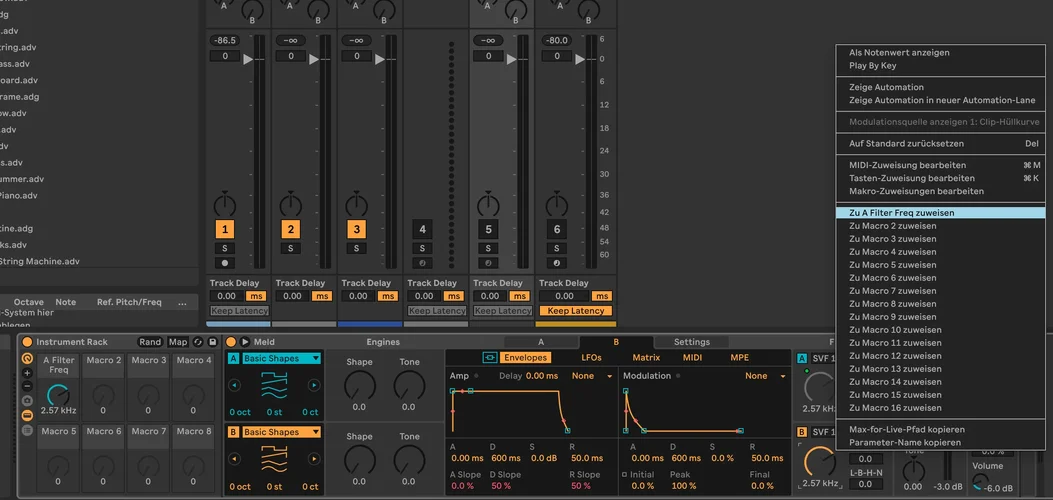Click the track 1 Track Delay value field

coord(226,296)
